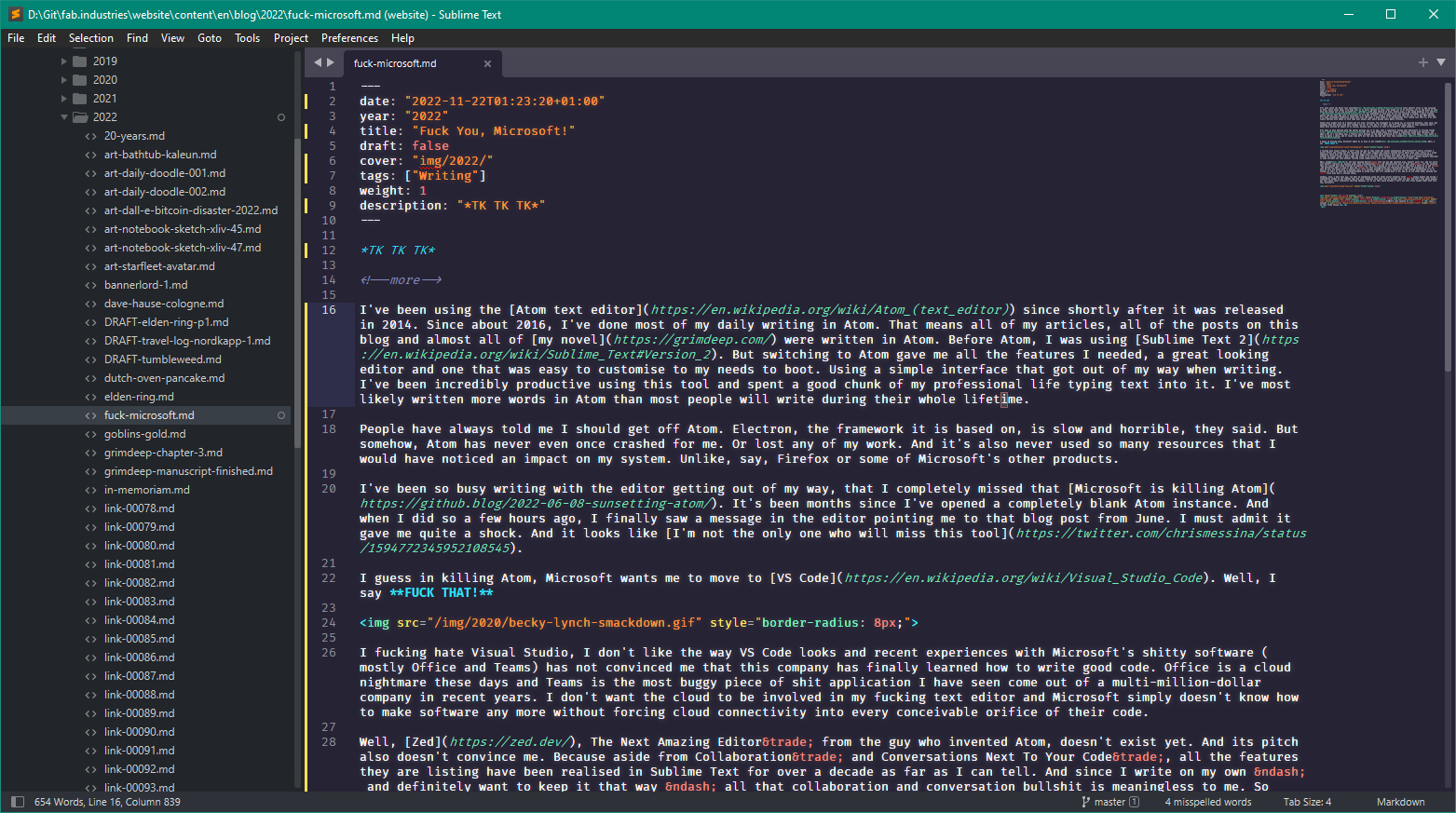
Task: Click Sublime Text app icon in title bar
Action: tap(15, 14)
